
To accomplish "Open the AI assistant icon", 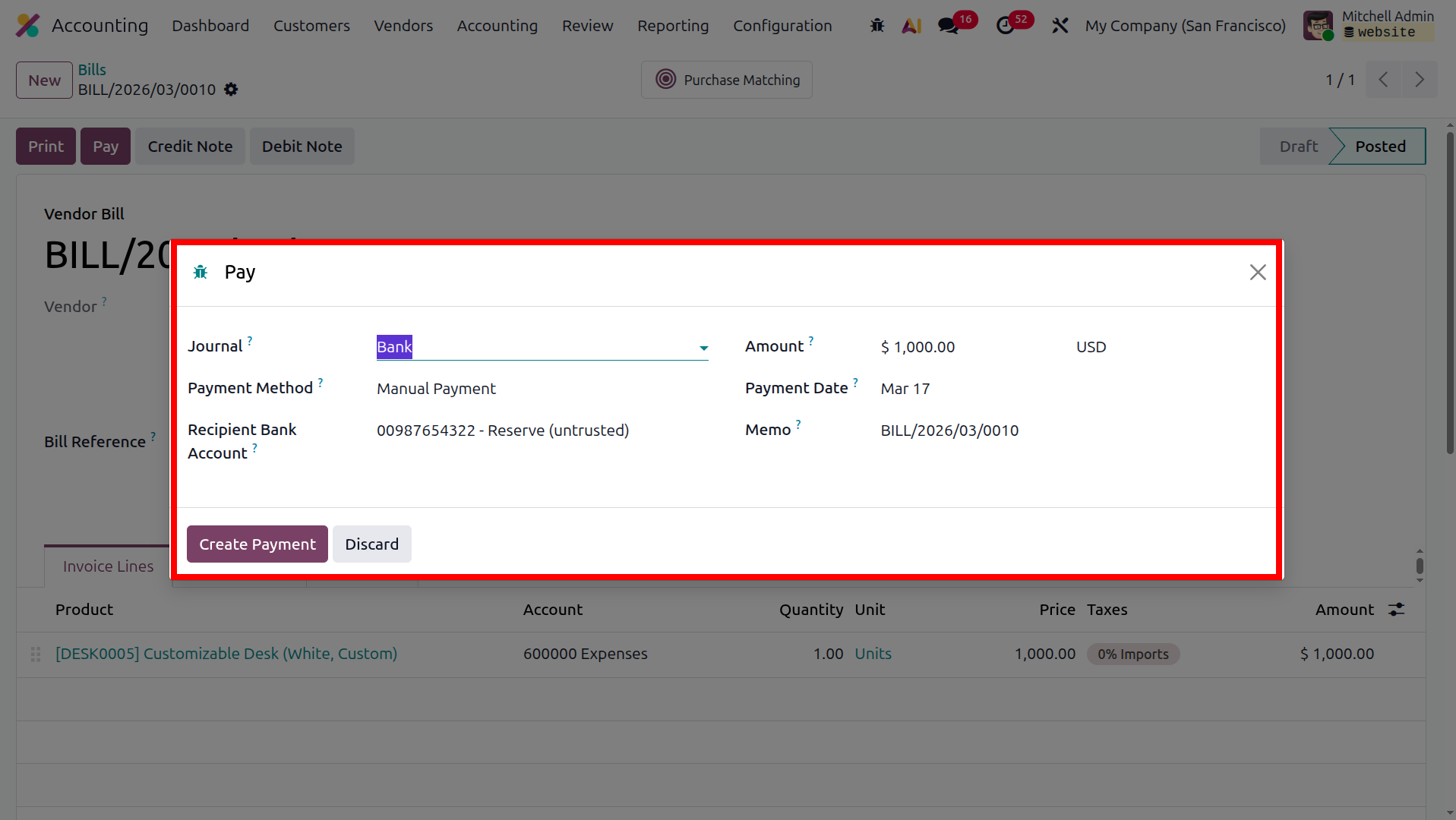I will pyautogui.click(x=911, y=26).
